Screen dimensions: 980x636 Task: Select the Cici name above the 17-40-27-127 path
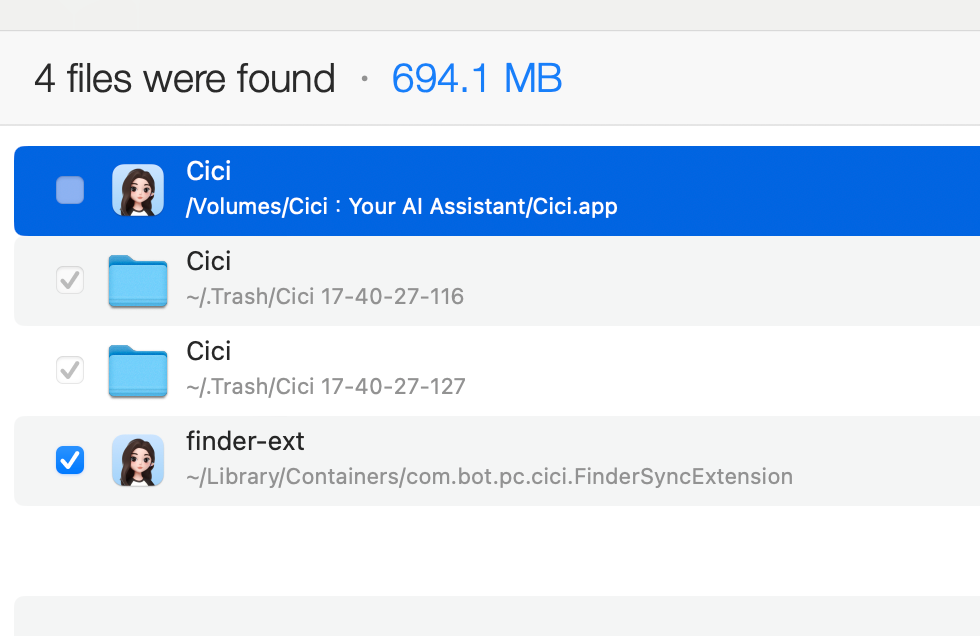tap(209, 351)
